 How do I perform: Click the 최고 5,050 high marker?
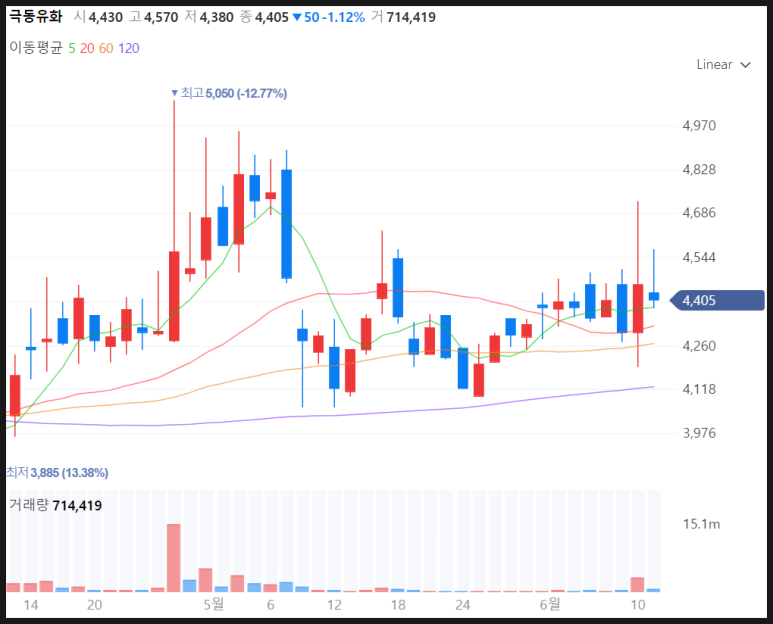(229, 93)
